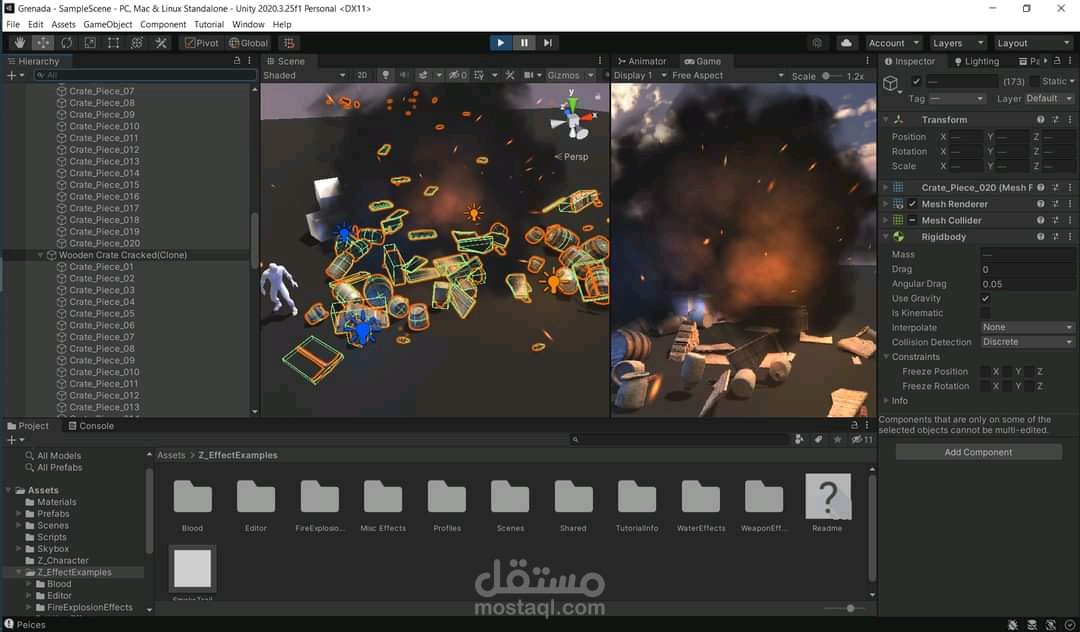Open the GameObject menu
1080x632 pixels.
[107, 24]
